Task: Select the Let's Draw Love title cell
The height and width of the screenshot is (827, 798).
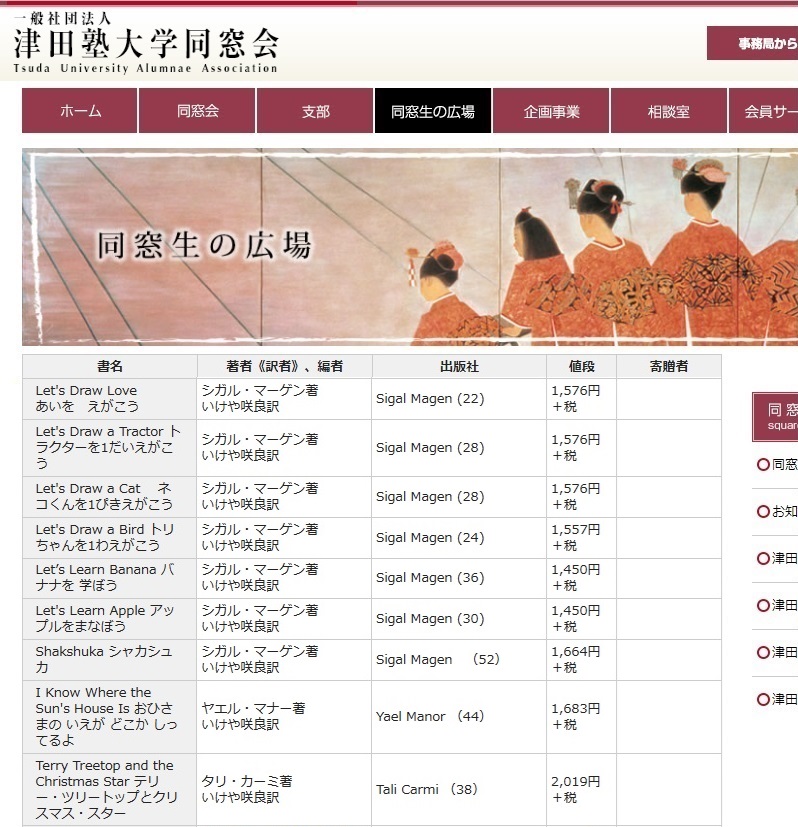Action: tap(110, 399)
